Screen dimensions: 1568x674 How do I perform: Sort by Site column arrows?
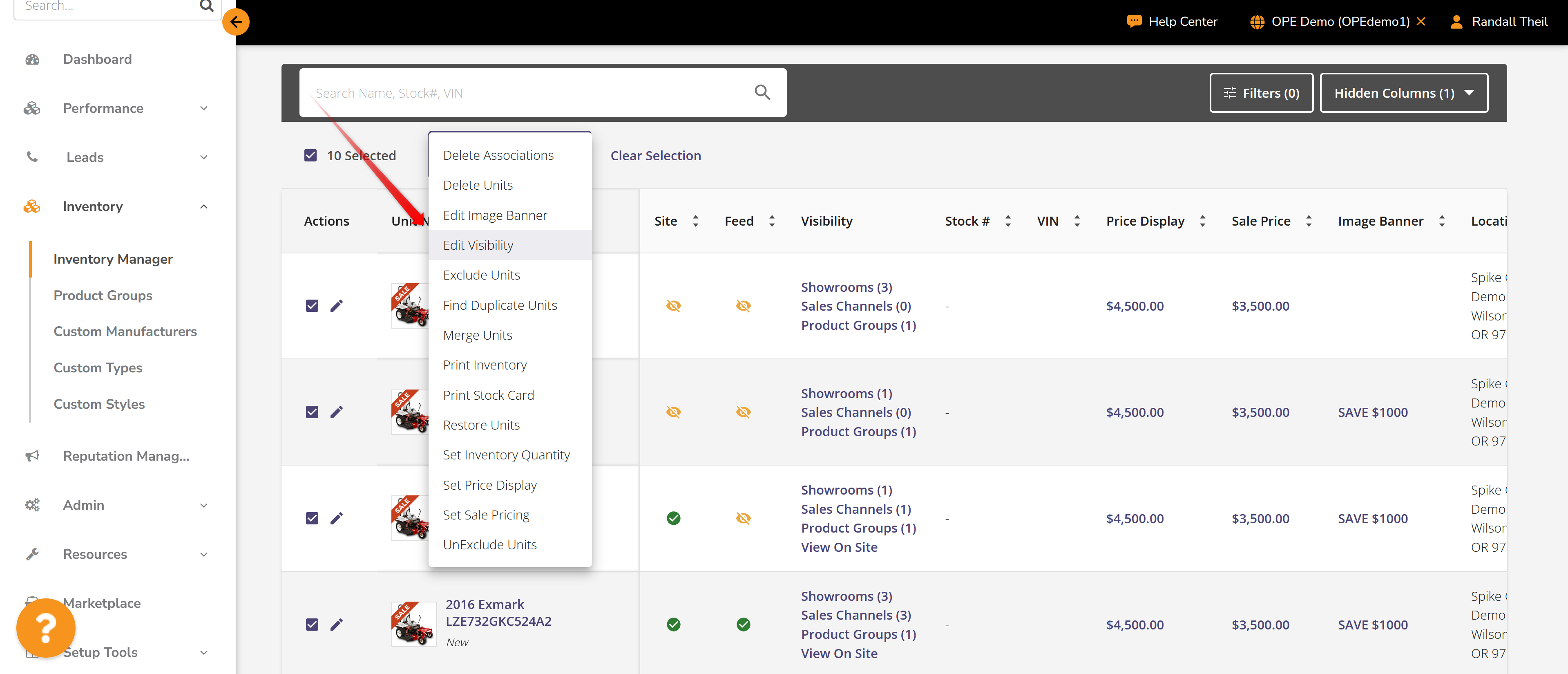coord(695,221)
